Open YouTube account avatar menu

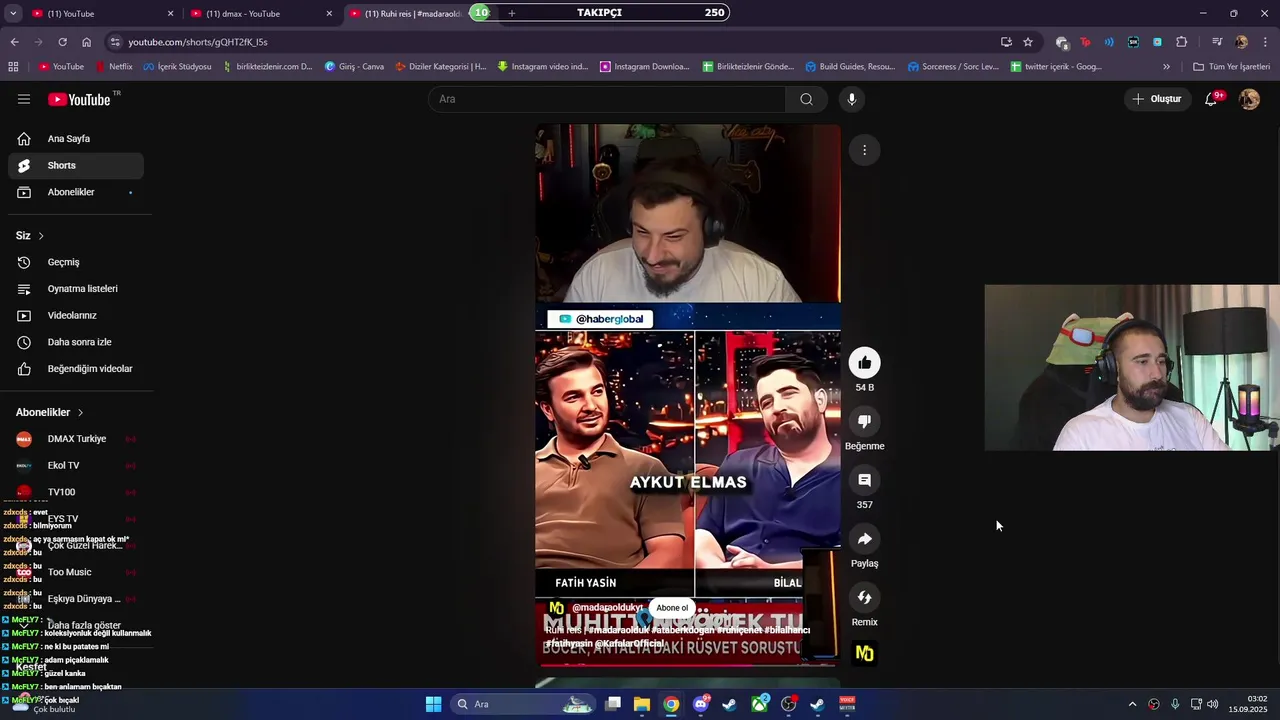pos(1249,99)
